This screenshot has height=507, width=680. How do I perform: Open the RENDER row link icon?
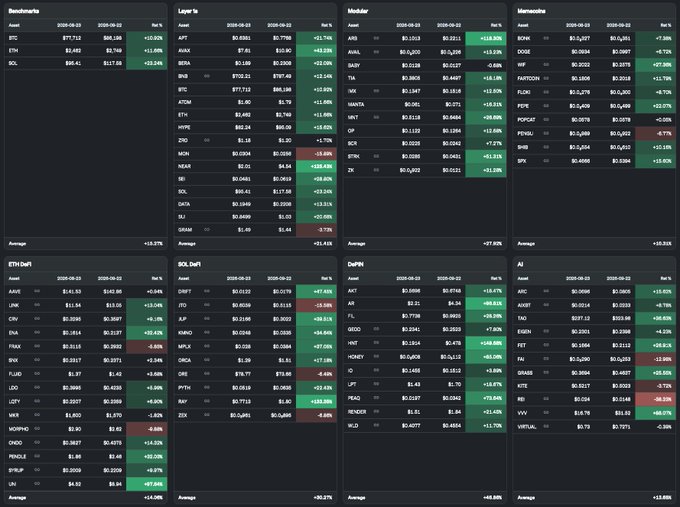(376, 412)
